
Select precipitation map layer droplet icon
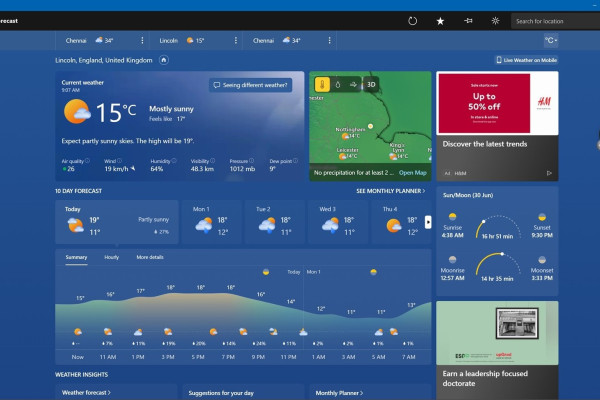tap(338, 85)
